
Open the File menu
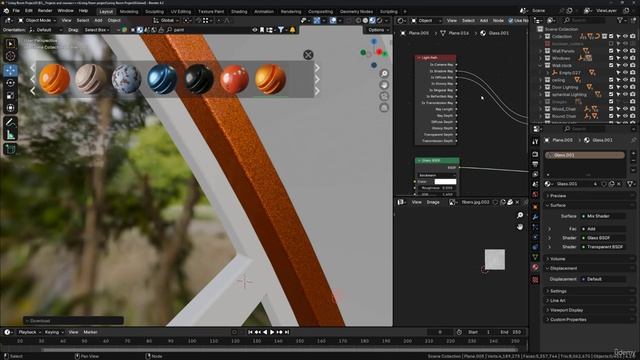(x=16, y=11)
